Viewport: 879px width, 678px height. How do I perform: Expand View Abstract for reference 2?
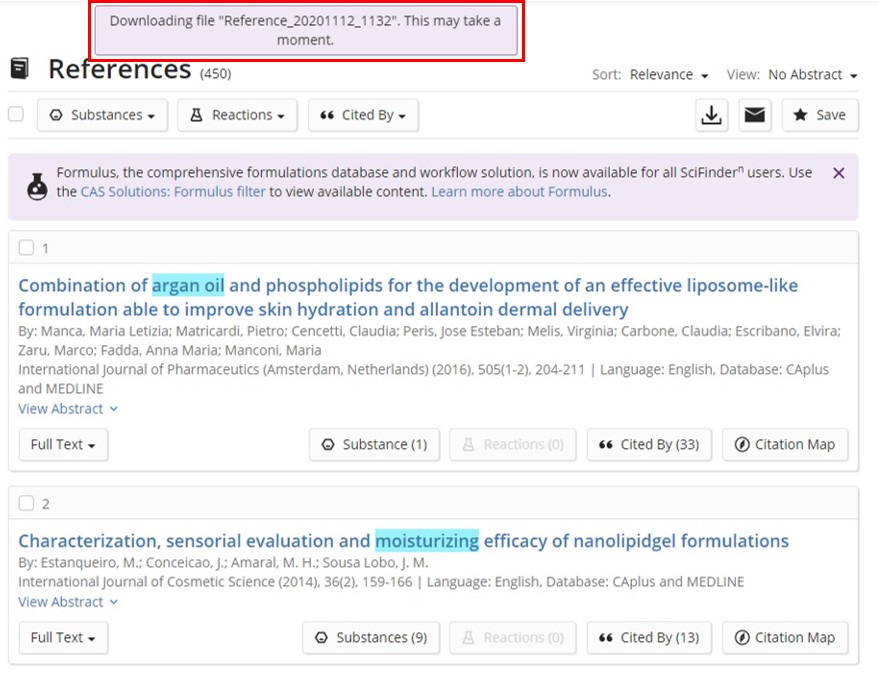click(68, 602)
